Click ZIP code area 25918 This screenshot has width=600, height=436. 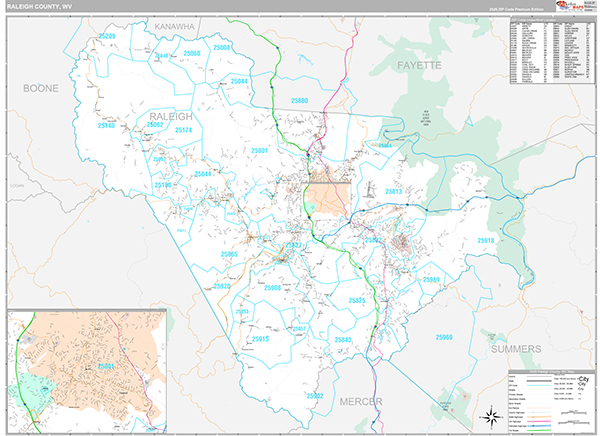point(485,240)
